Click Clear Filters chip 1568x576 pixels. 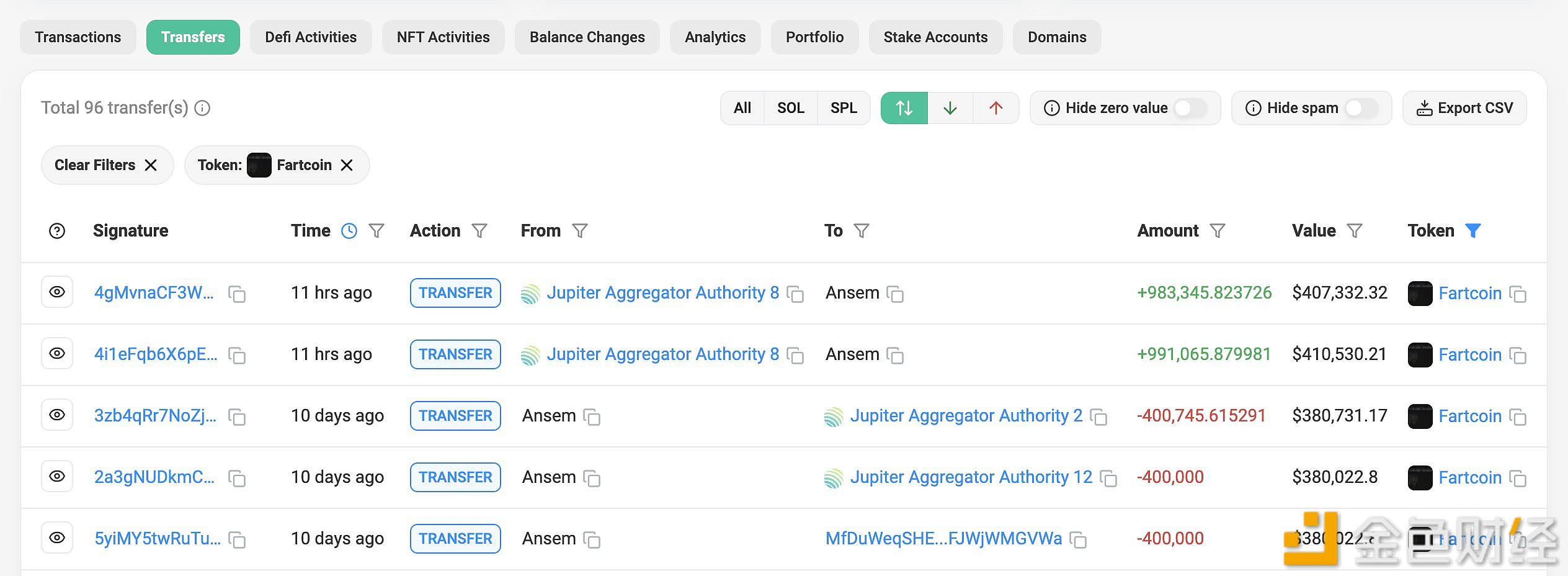(107, 165)
